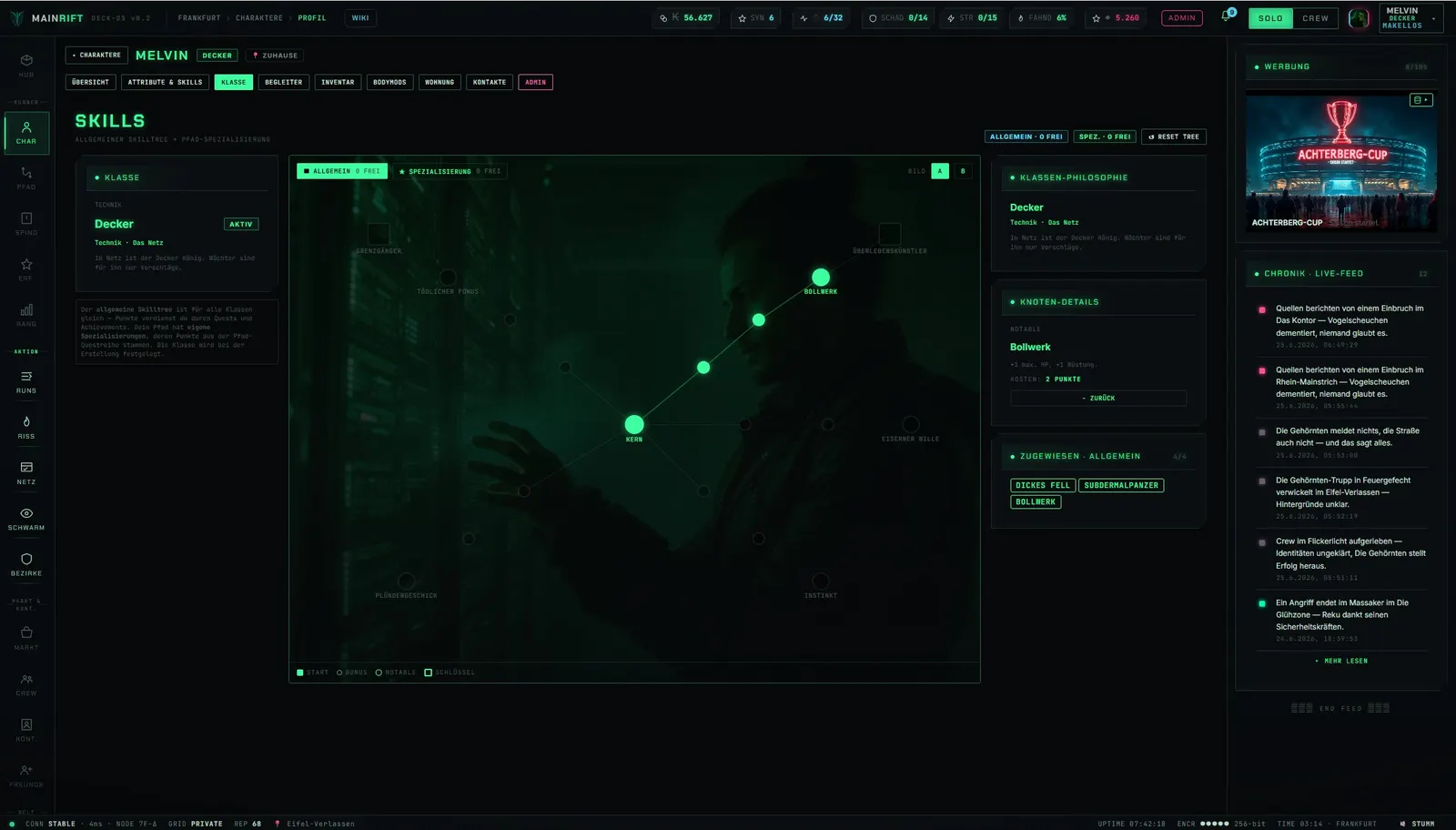Screen dimensions: 1456x830
Task: Click the Wiki button in top bar
Action: (x=360, y=18)
